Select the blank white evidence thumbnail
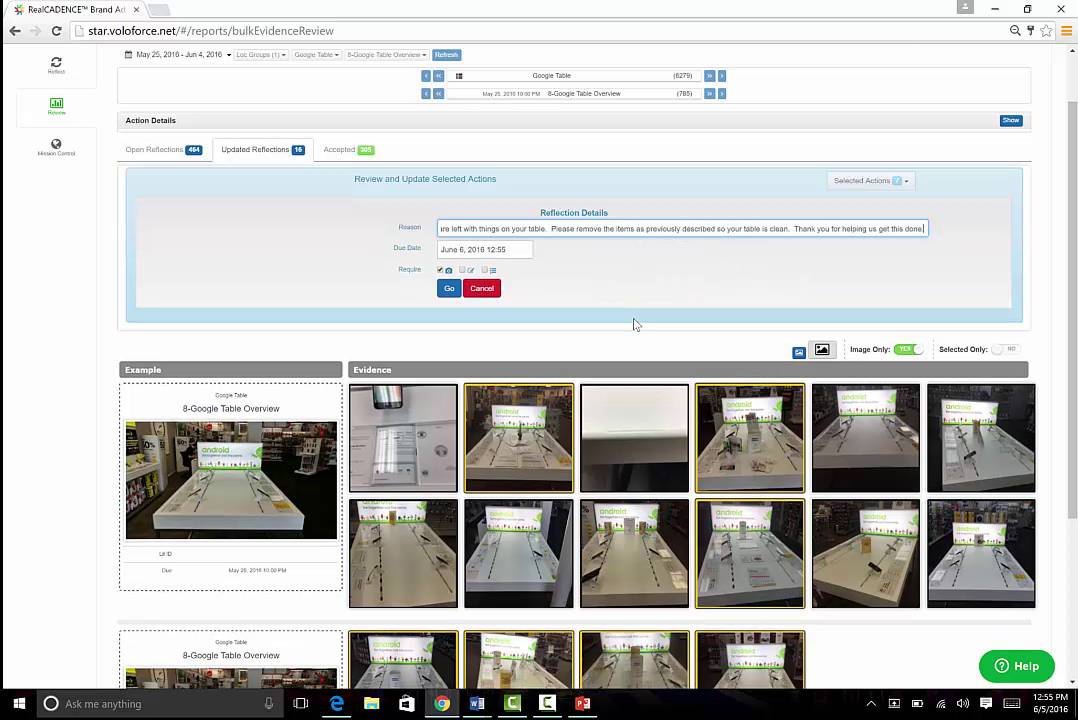Screen dimensions: 1078x720 634,438
